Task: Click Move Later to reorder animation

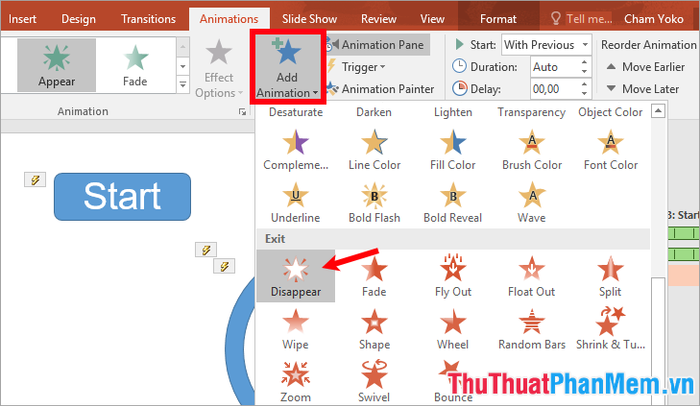Action: (643, 89)
